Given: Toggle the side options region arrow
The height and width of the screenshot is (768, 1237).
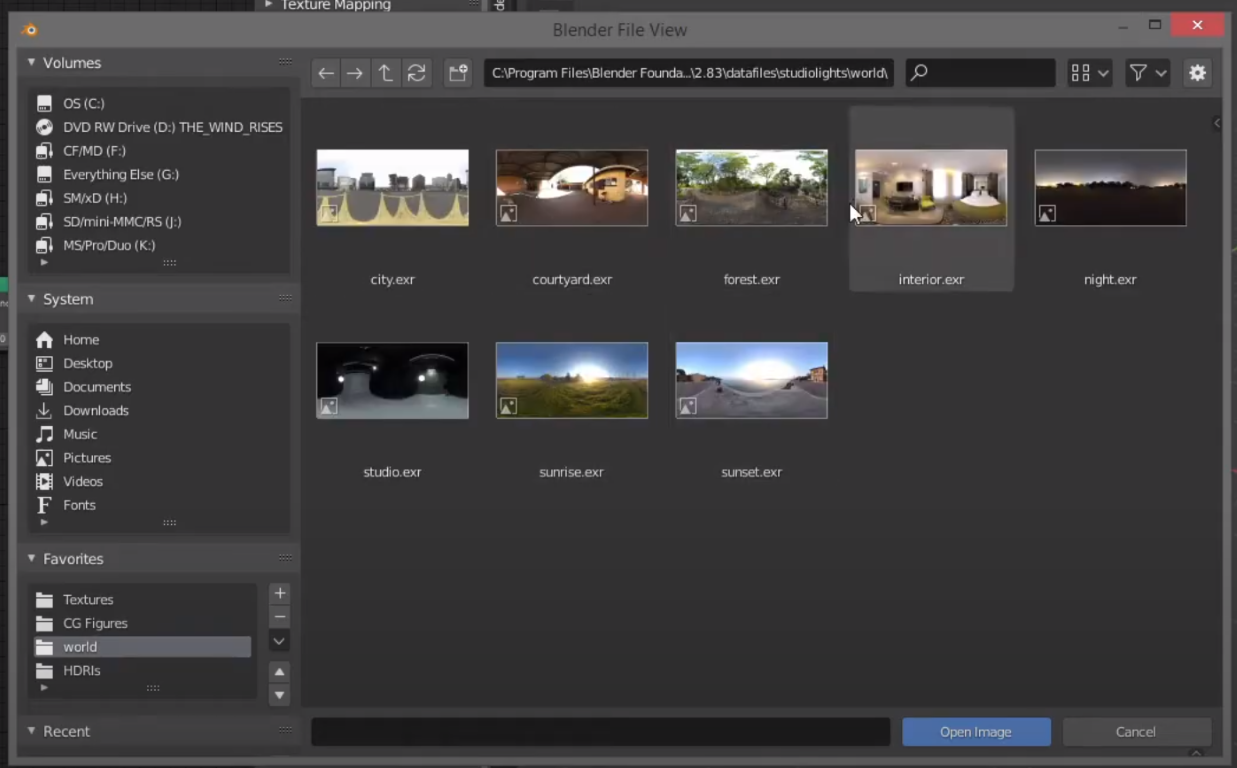Looking at the screenshot, I should coord(1217,123).
